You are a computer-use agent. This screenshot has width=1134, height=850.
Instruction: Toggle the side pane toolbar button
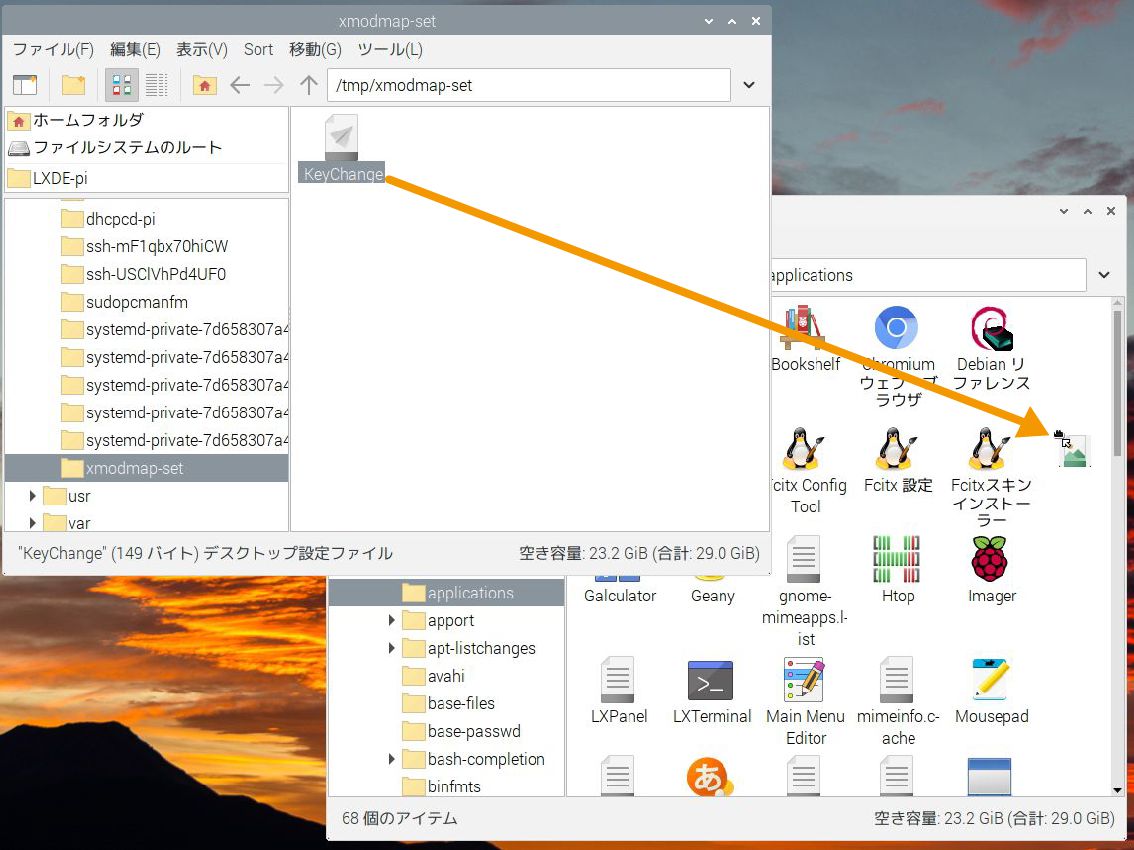(x=25, y=85)
